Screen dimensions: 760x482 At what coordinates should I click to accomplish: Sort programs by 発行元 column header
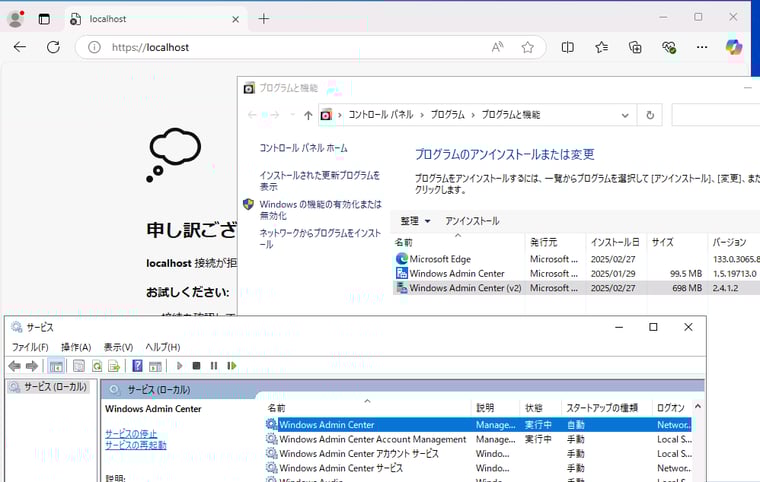554,242
